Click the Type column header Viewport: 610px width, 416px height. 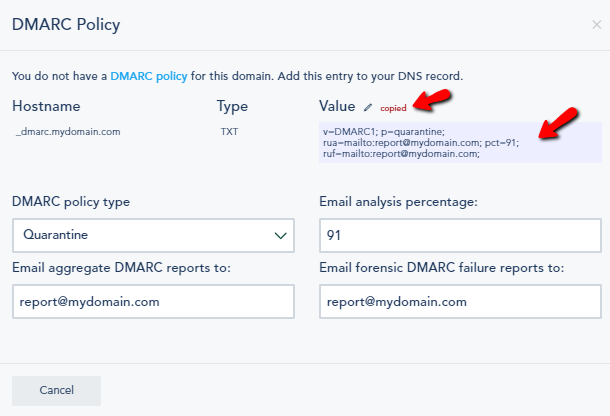click(x=232, y=106)
